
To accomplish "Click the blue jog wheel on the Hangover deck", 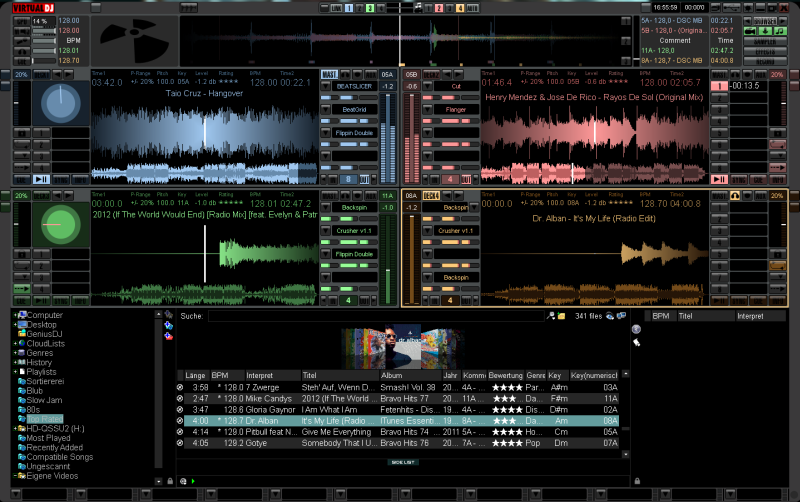I will point(61,103).
